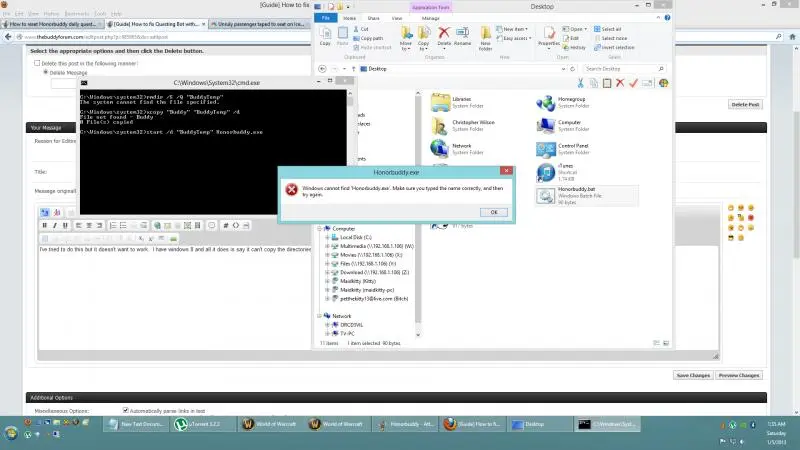This screenshot has height=450, width=800.
Task: Switch to the View ribbon tab
Action: click(x=397, y=18)
